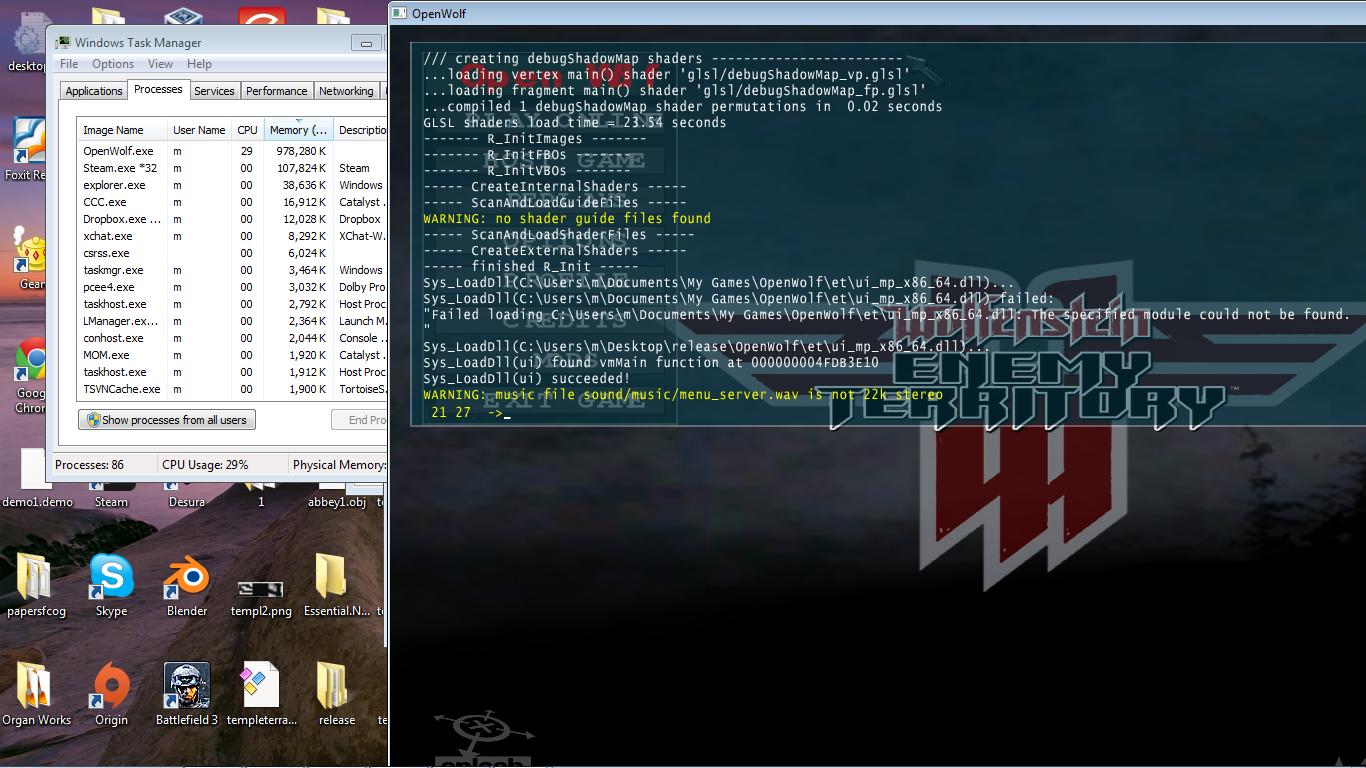Click Show processes from all users
The image size is (1366, 768).
pyautogui.click(x=167, y=420)
